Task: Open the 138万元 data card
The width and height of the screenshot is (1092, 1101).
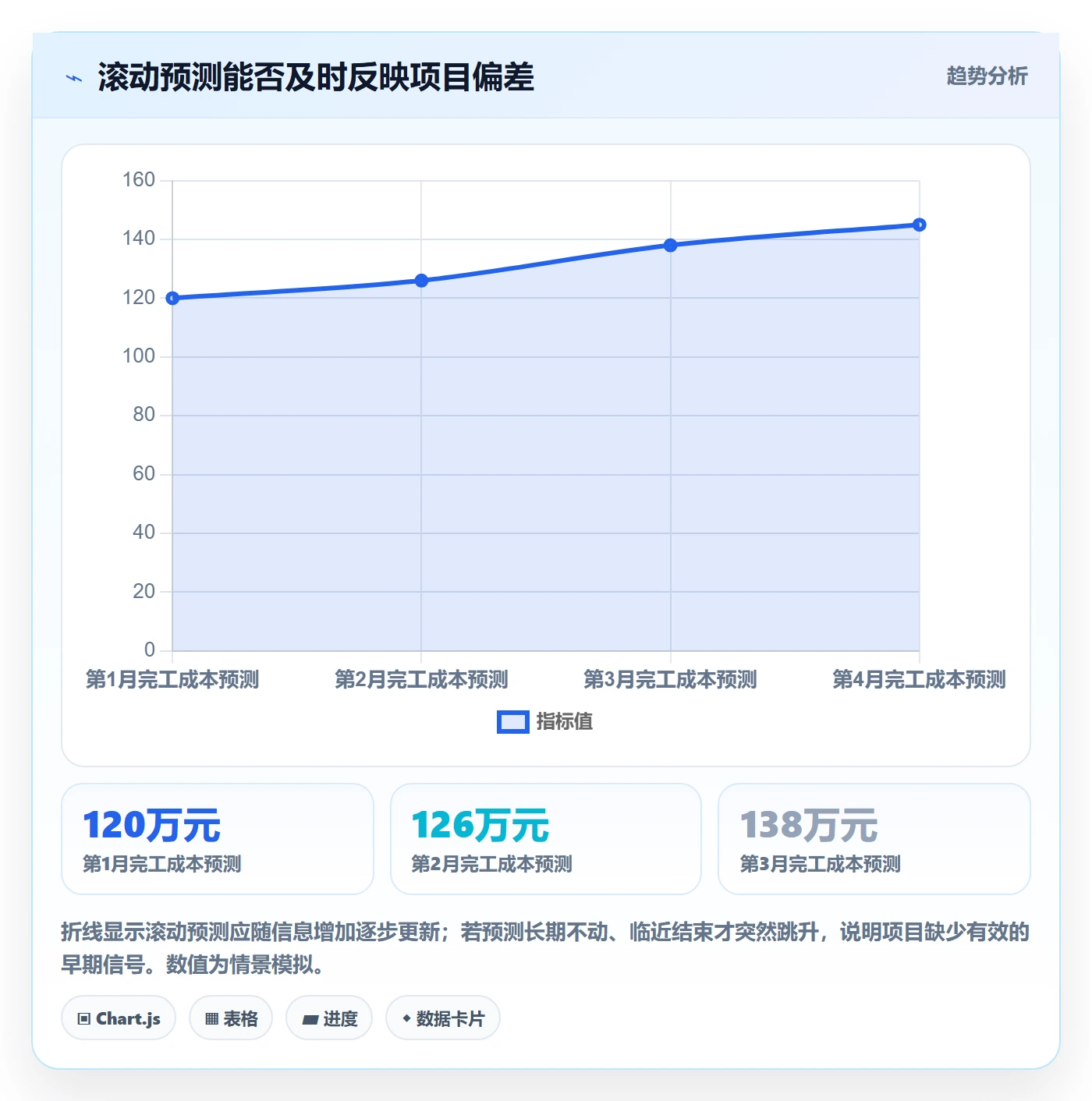Action: [874, 839]
